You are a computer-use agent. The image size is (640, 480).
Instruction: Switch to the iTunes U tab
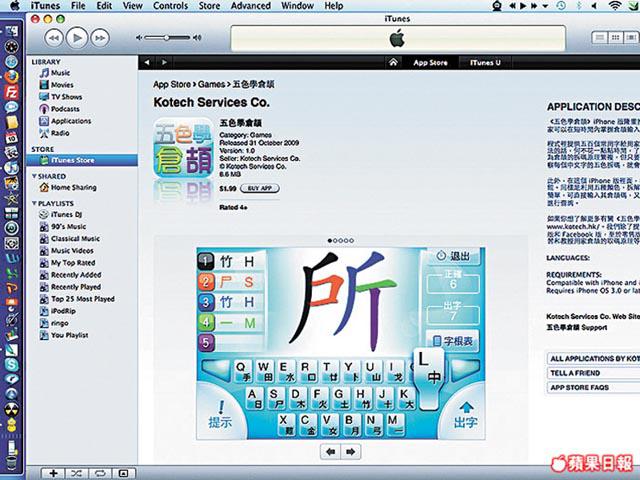[485, 63]
